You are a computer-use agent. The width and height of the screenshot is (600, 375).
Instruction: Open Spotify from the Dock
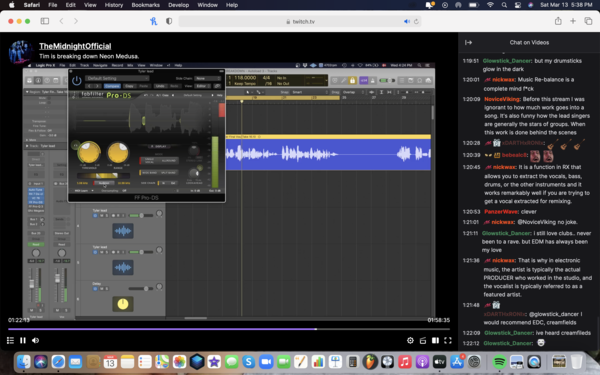tap(499, 362)
